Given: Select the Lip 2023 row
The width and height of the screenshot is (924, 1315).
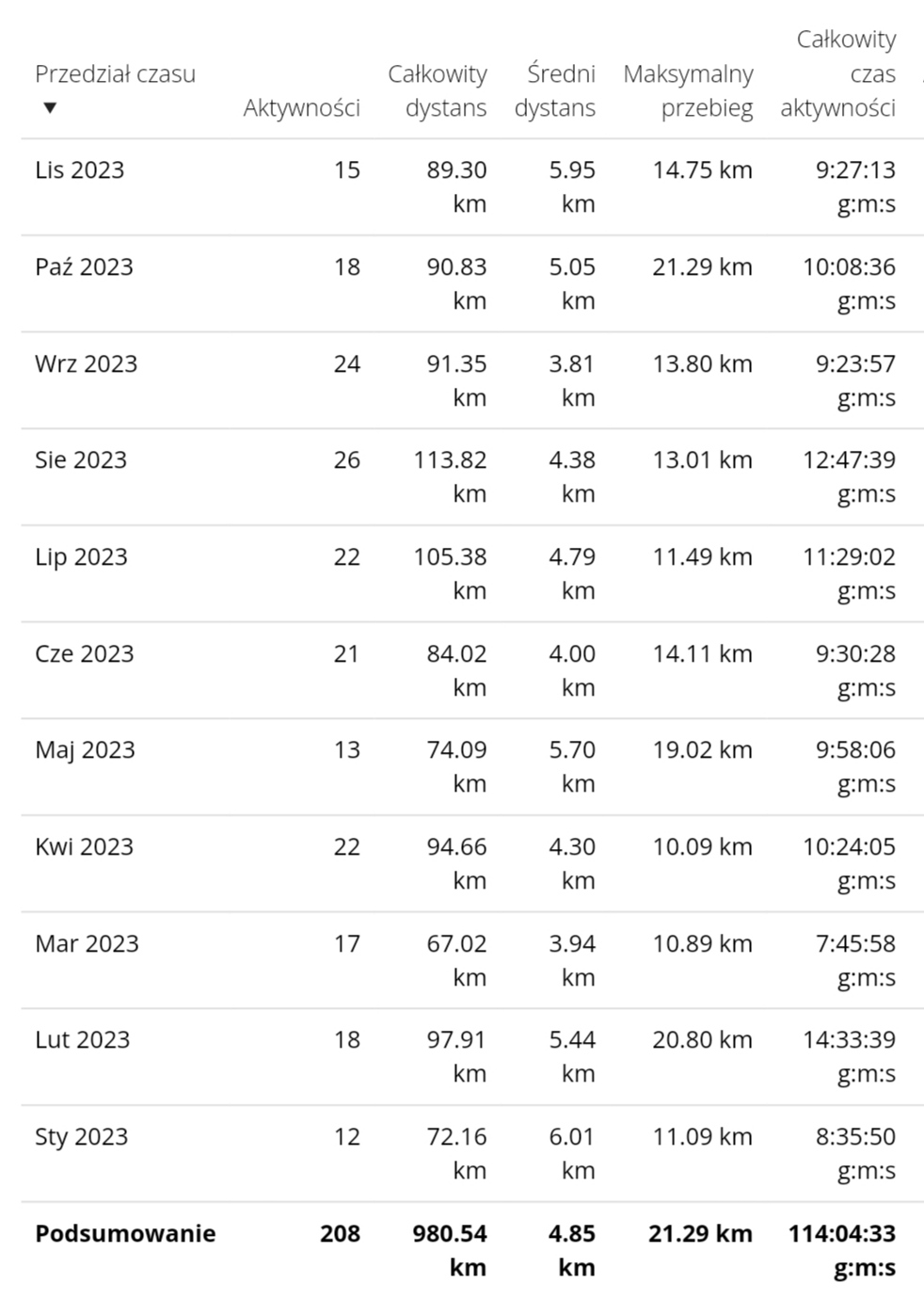Looking at the screenshot, I should click(x=472, y=574).
